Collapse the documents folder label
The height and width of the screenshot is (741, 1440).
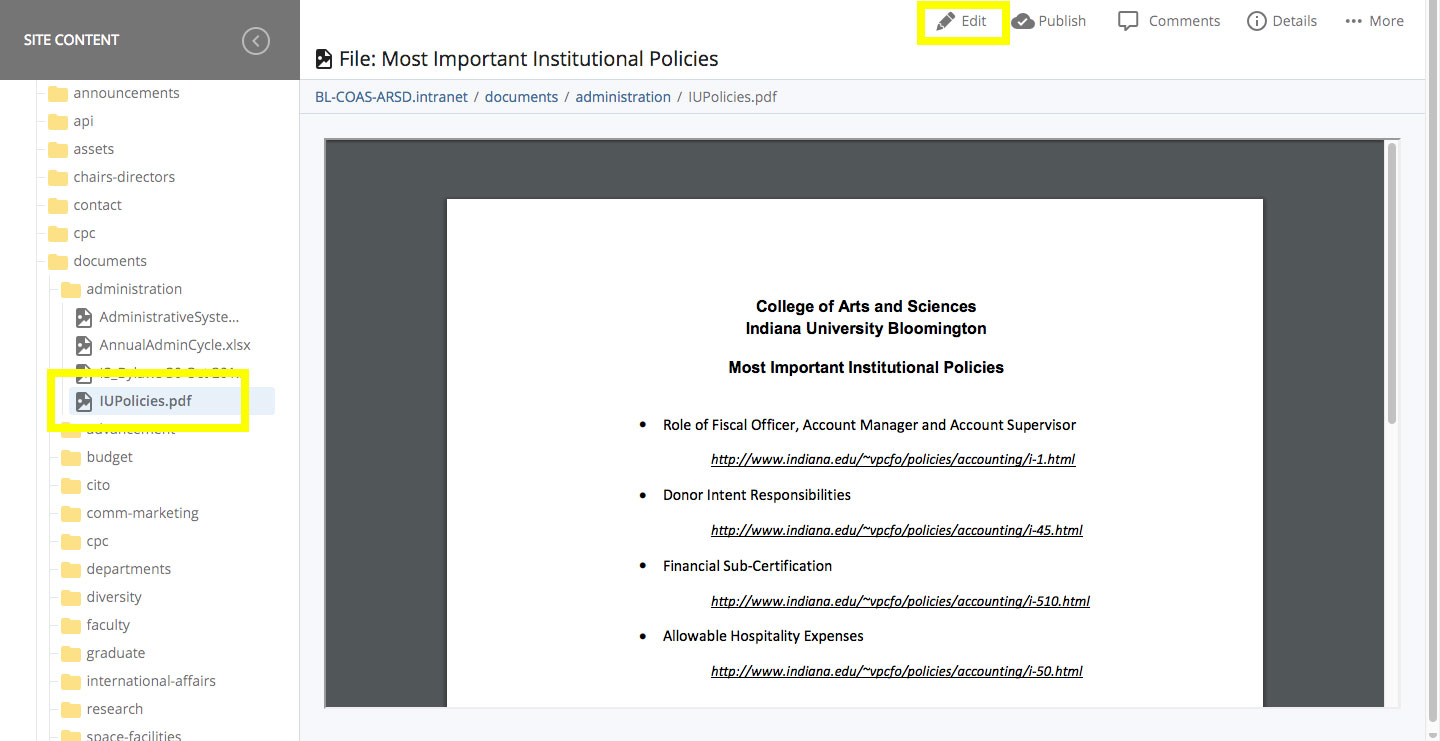110,261
